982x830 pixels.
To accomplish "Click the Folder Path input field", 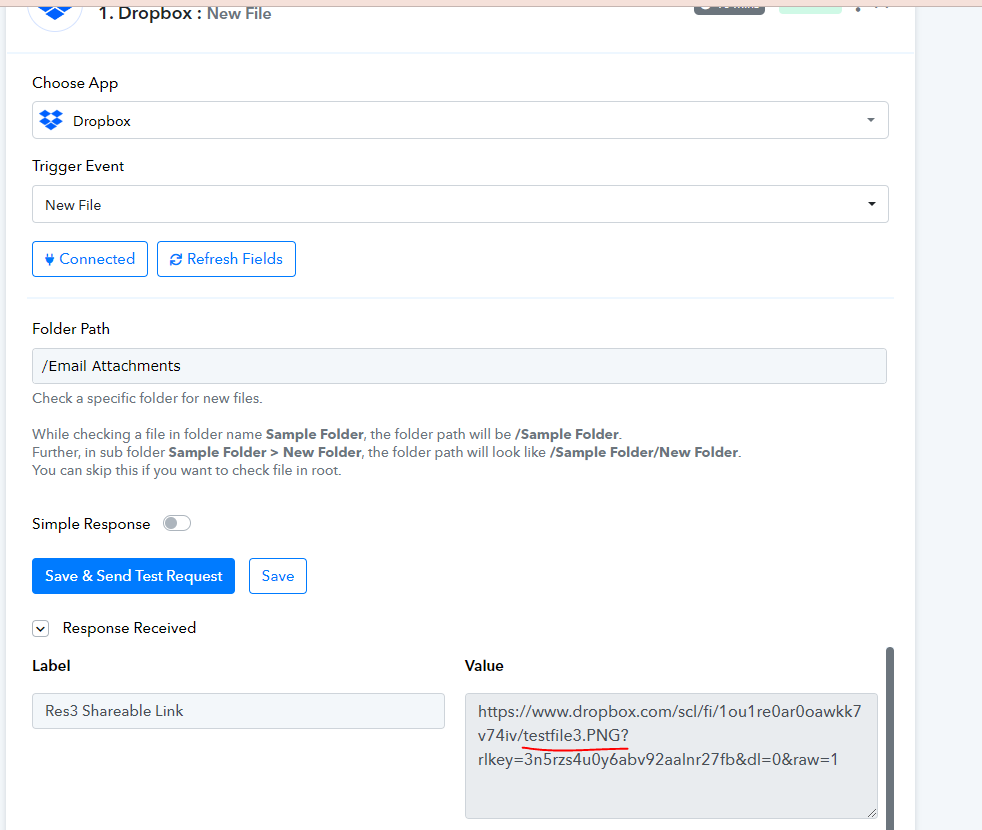I will click(x=459, y=366).
